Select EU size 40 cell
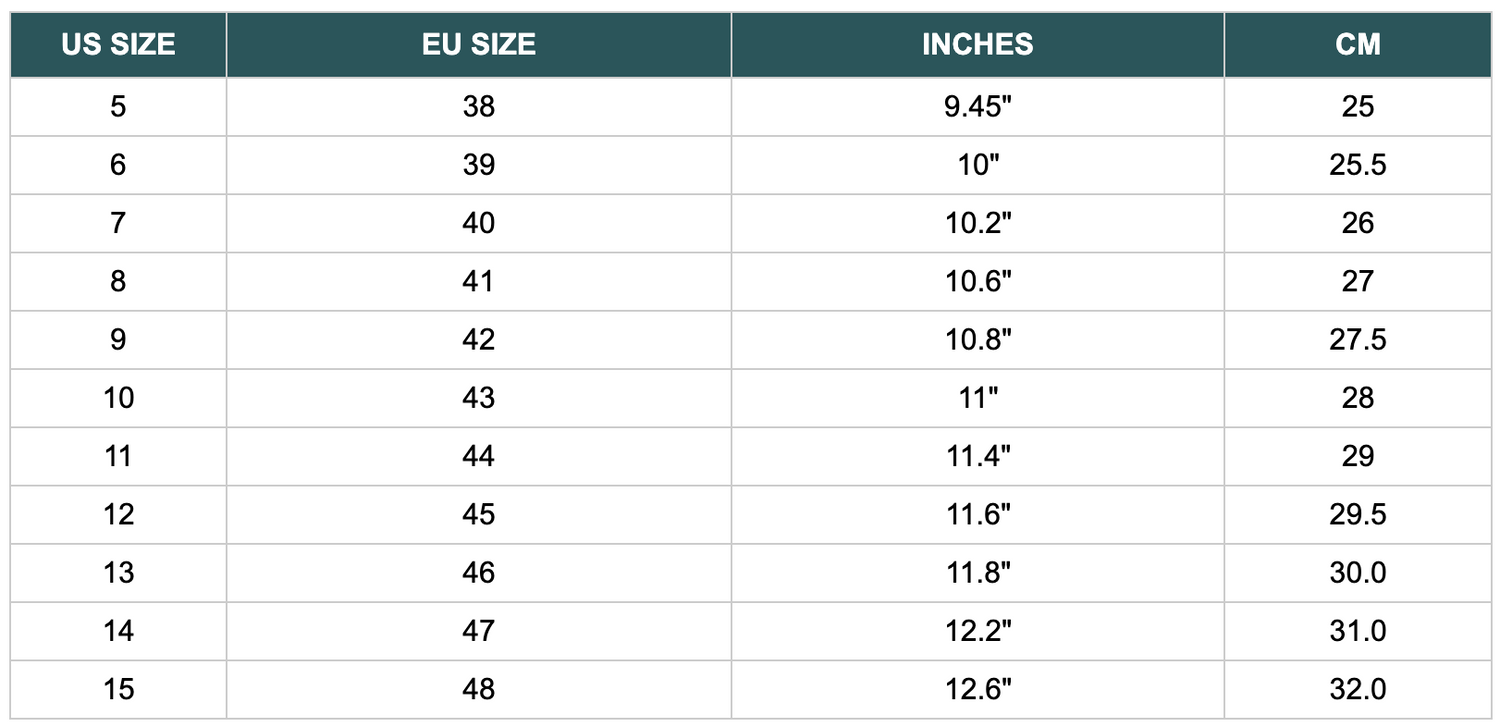 (x=479, y=222)
